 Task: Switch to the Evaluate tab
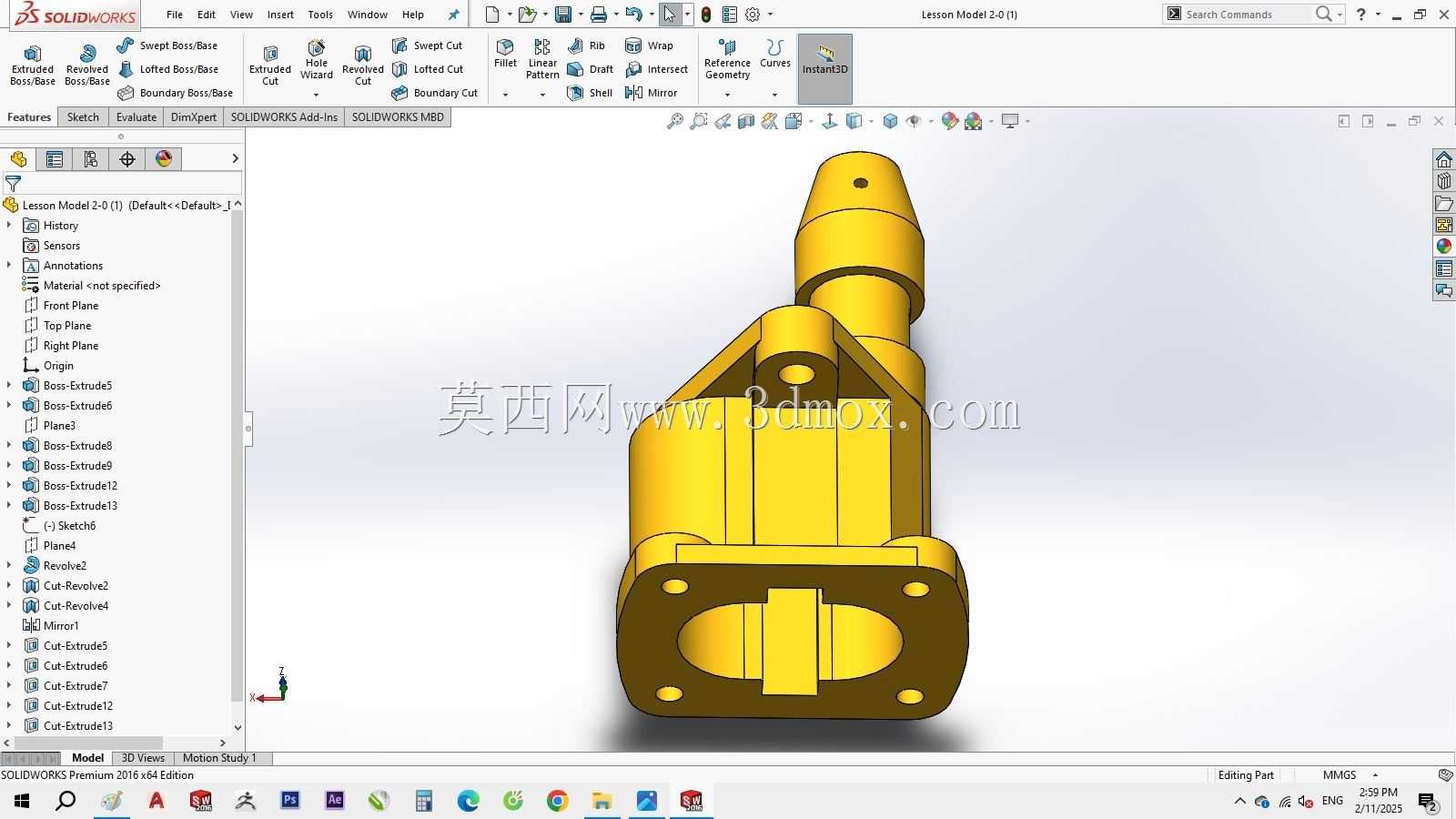click(136, 117)
